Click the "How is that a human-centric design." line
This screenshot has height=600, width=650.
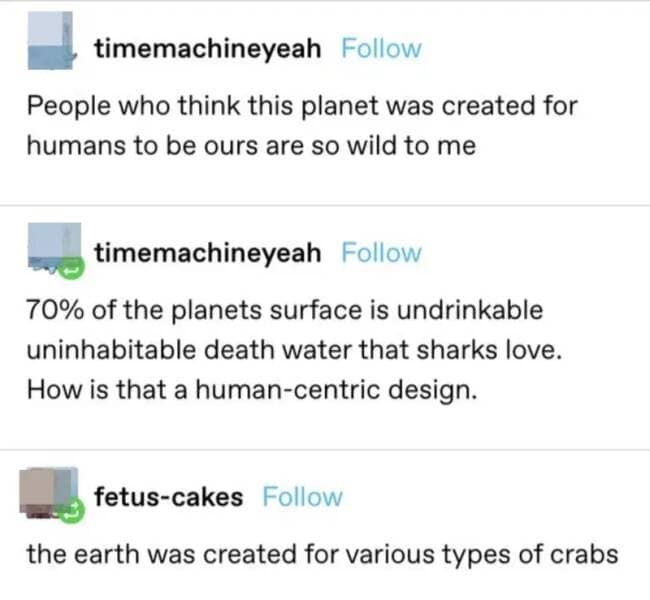248,390
